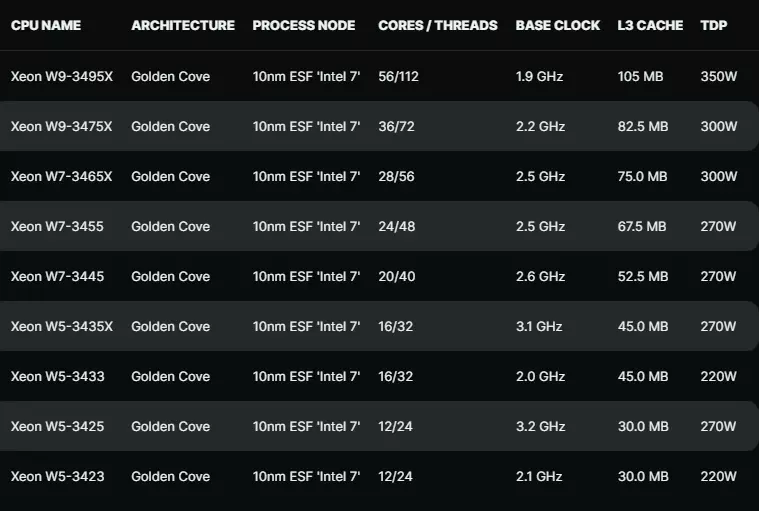Select the Xeon W9-3475X cell
759x511 pixels.
[61, 126]
